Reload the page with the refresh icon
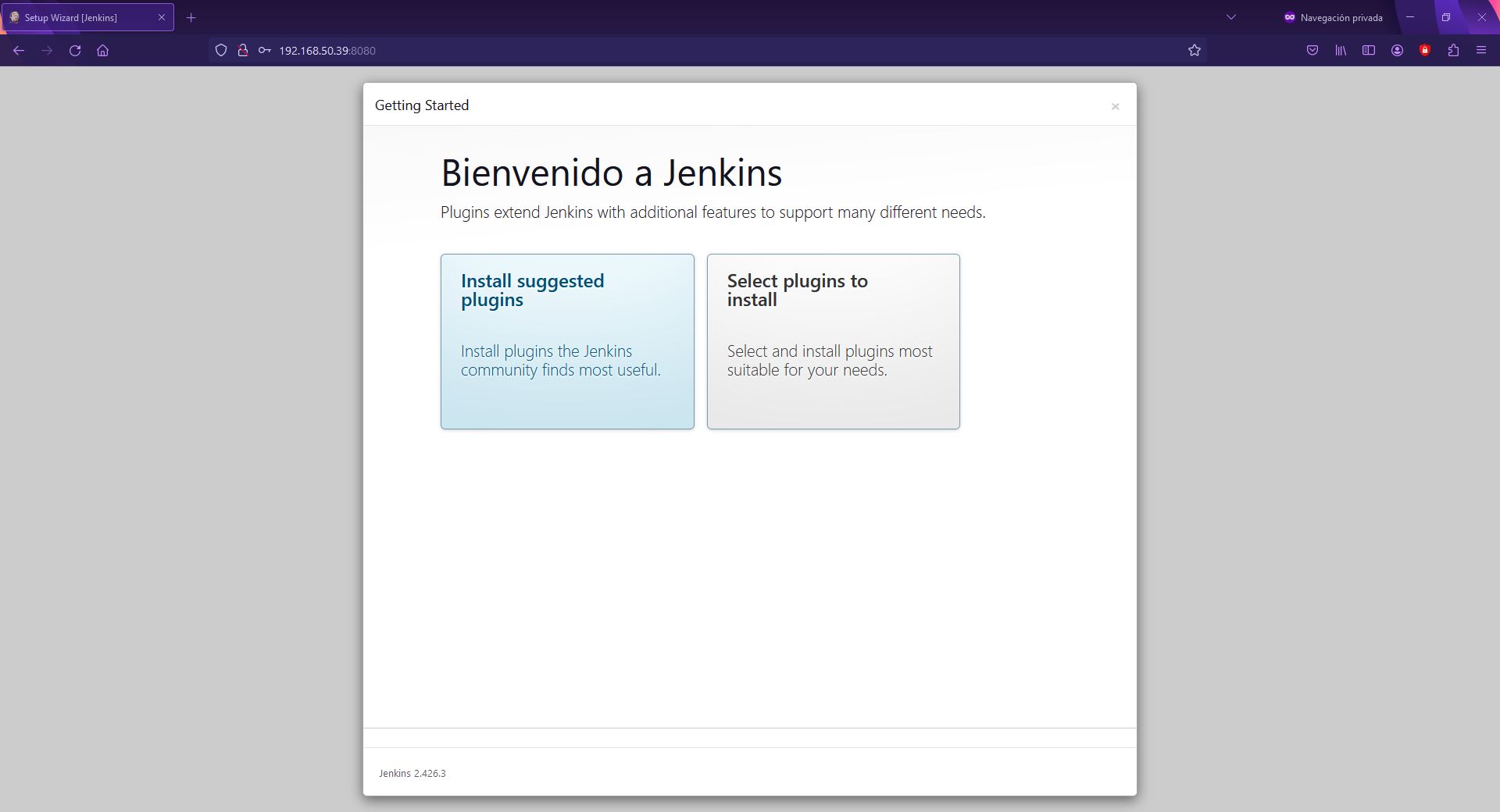The image size is (1500, 812). click(x=75, y=51)
